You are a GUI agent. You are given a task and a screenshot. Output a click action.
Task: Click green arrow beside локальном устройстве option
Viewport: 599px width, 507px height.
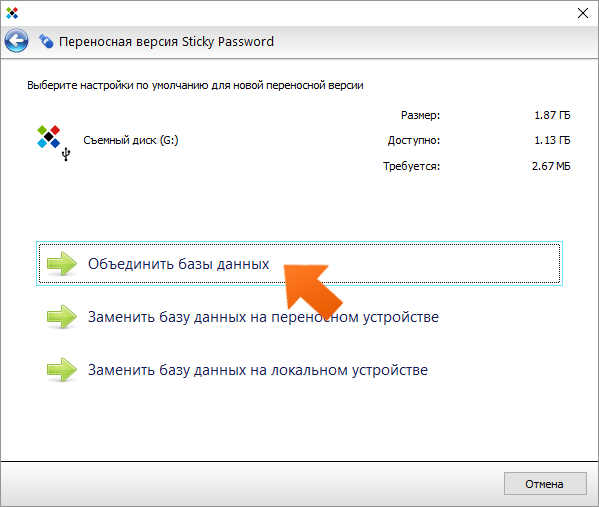point(62,370)
